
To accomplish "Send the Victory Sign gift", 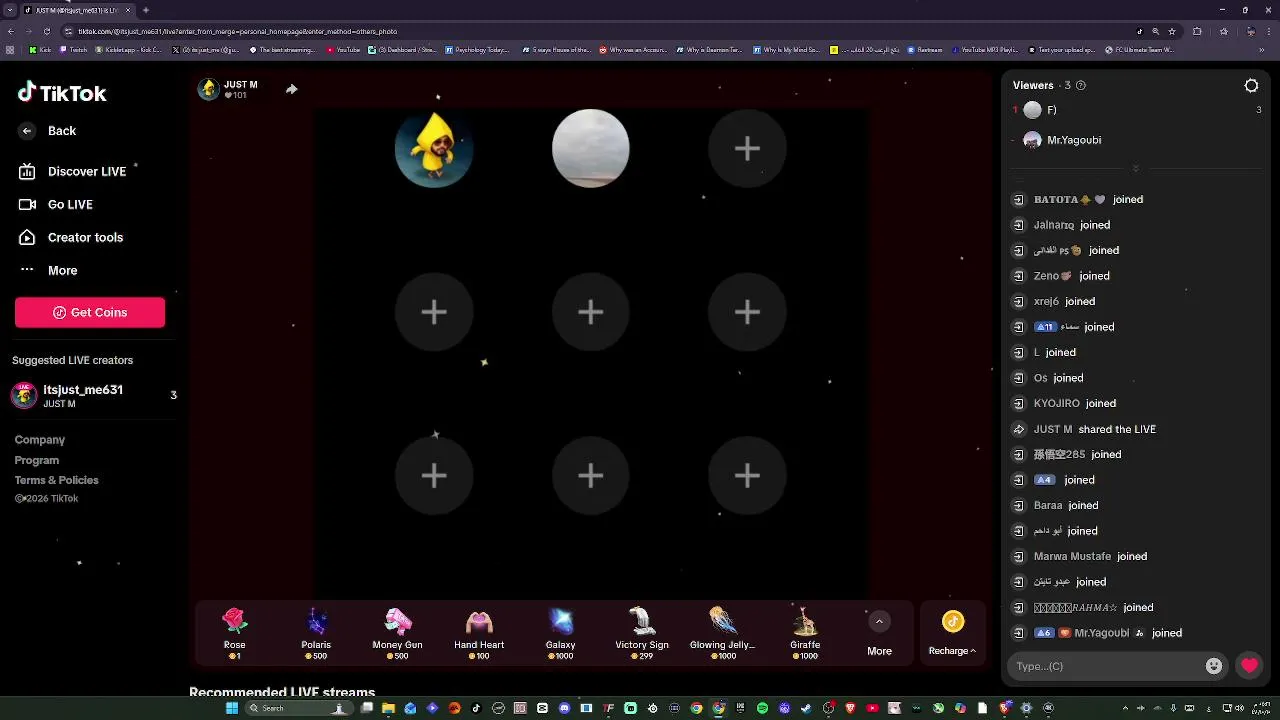I will 642,632.
